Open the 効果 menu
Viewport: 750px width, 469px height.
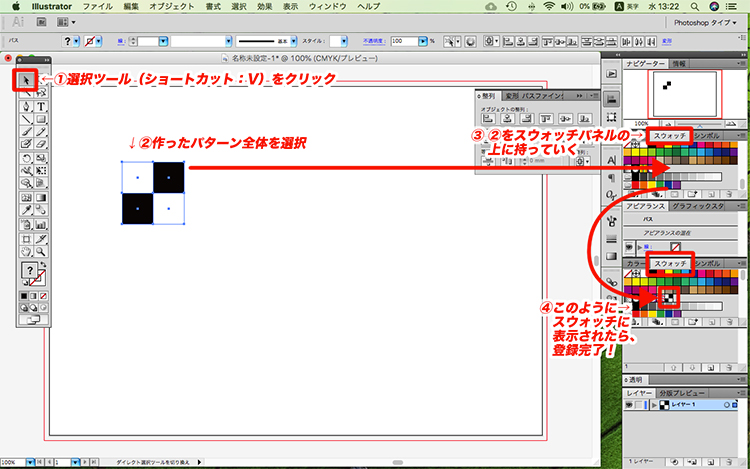click(264, 7)
